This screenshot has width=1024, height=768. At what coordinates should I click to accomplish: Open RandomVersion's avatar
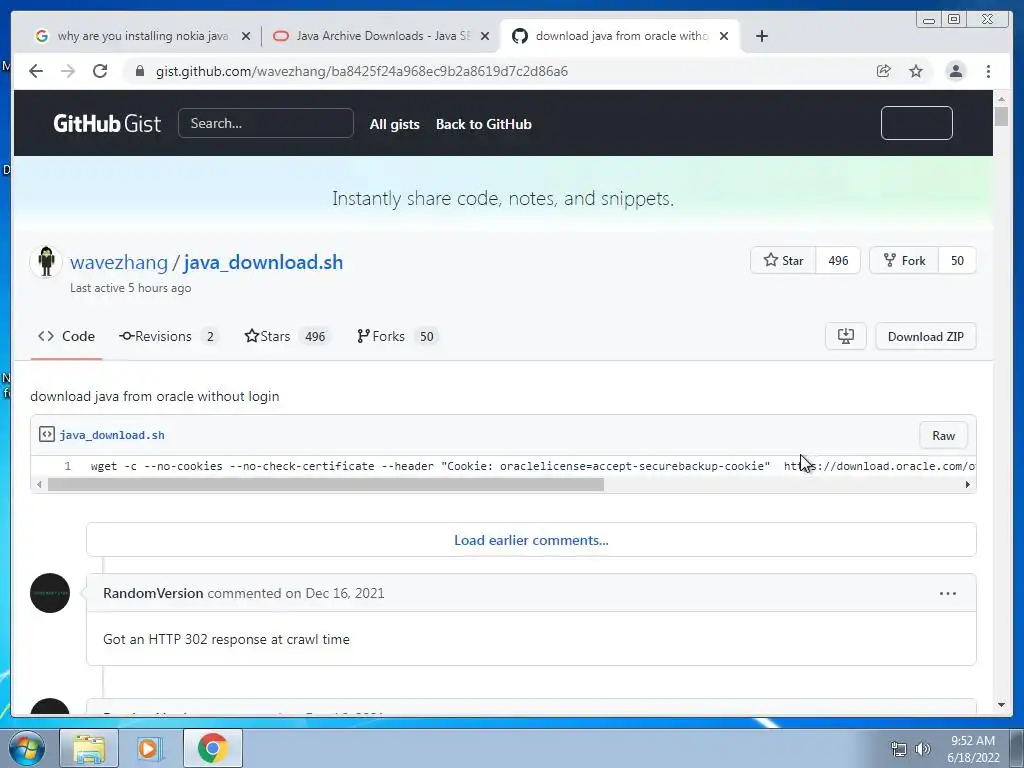50,593
